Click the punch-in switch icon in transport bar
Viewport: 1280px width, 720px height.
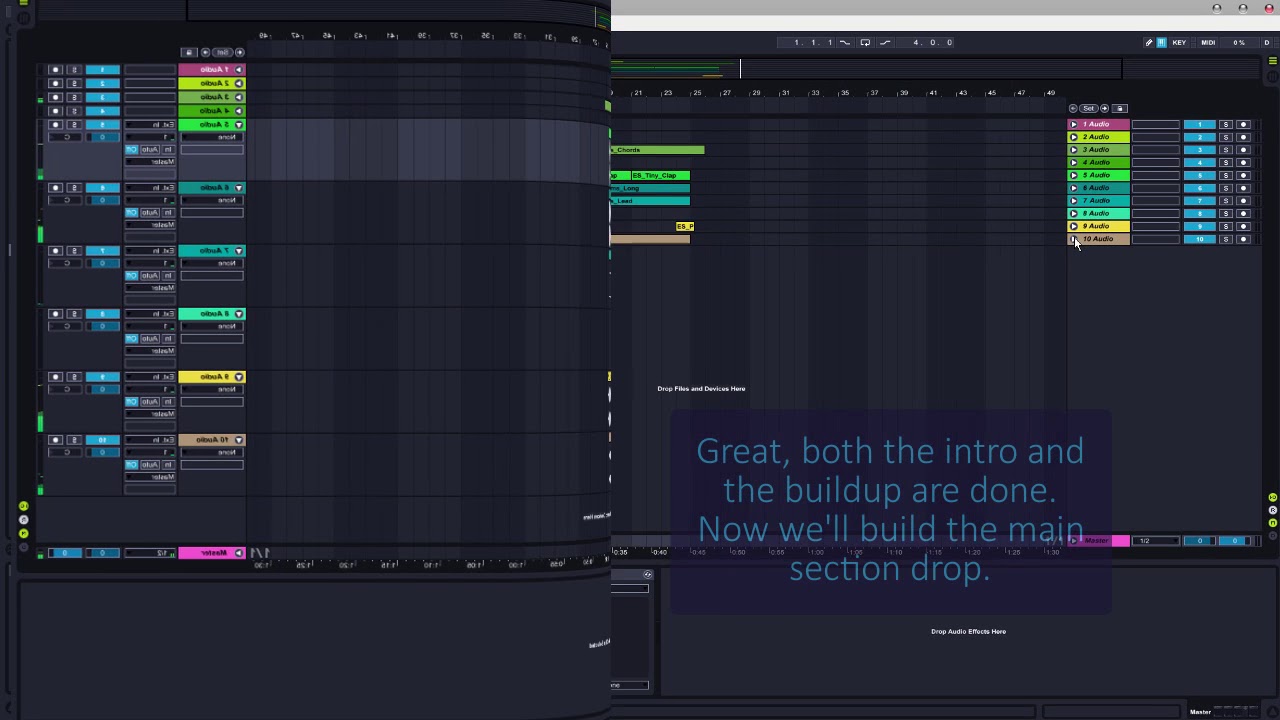[x=845, y=42]
